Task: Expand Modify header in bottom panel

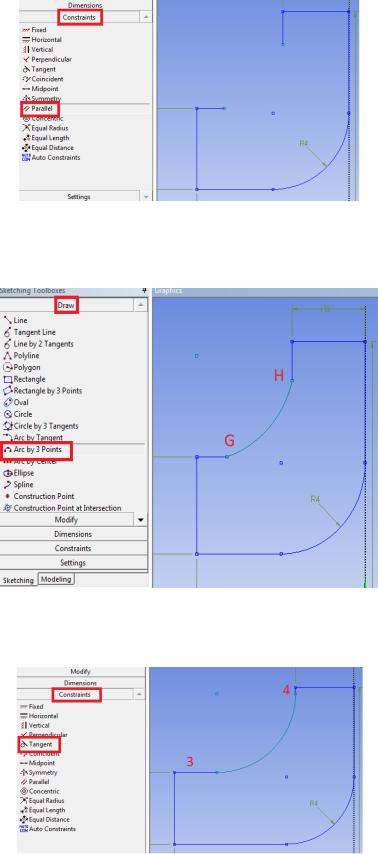Action: tap(81, 672)
